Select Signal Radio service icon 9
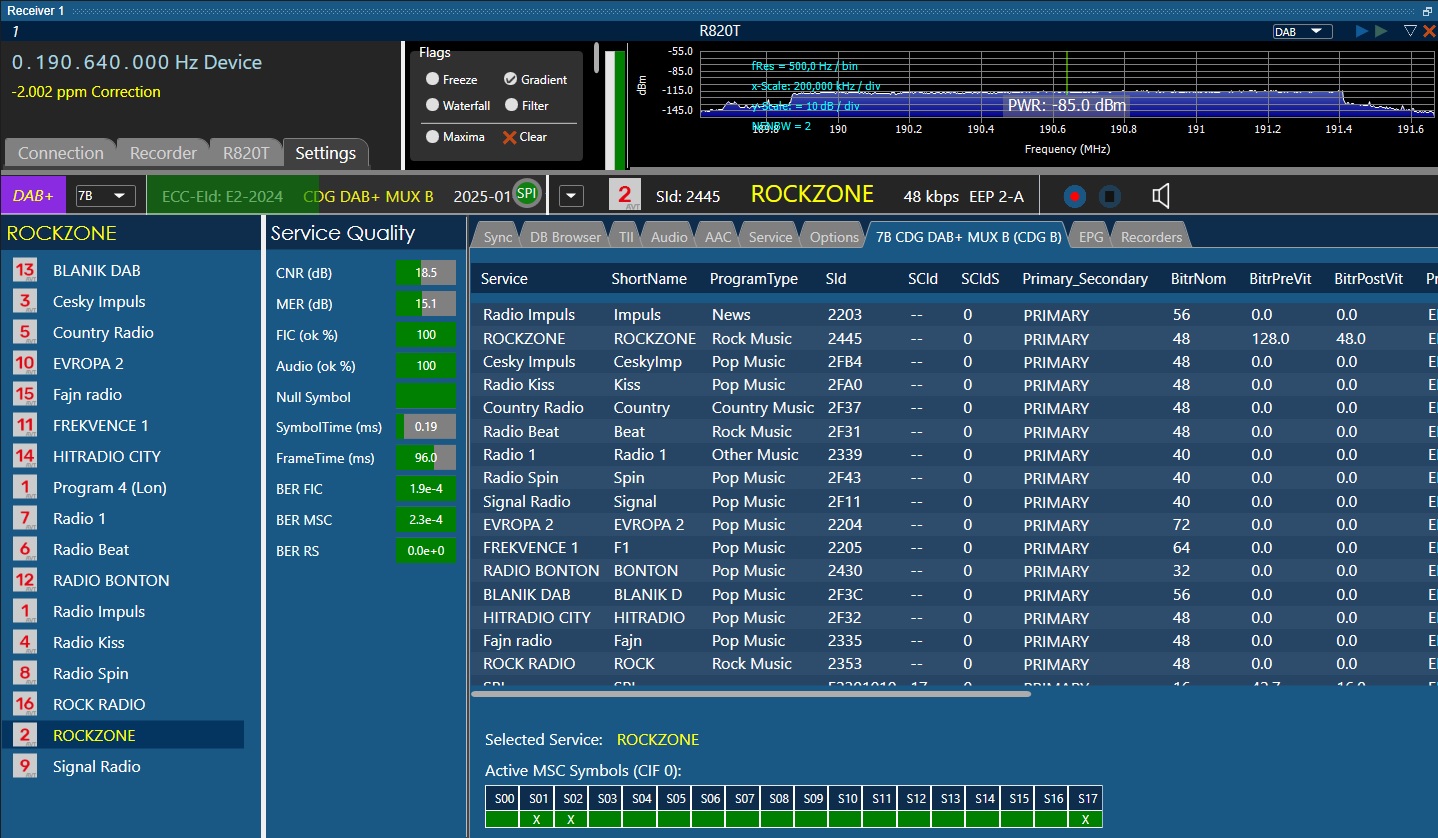Viewport: 1438px width, 838px height. tap(25, 766)
